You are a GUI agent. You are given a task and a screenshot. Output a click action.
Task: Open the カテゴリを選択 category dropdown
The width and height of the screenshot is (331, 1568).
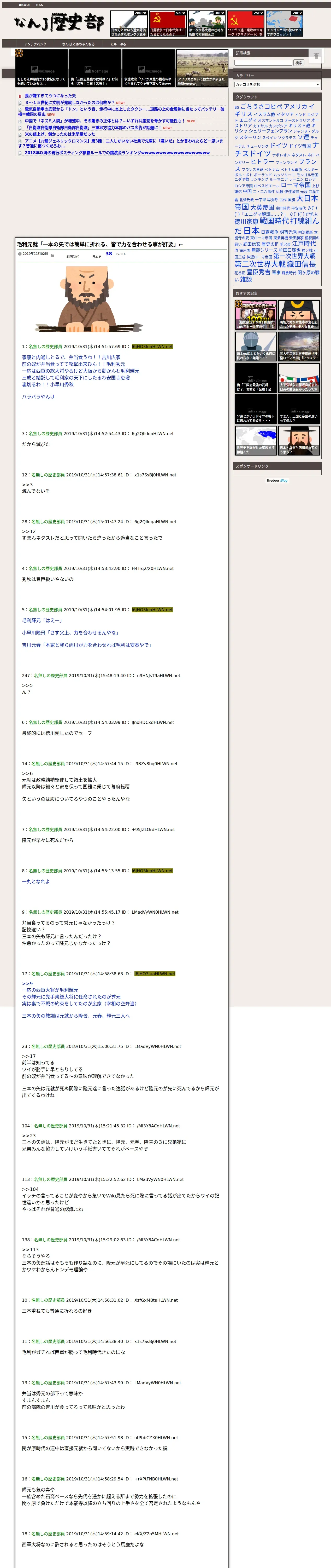pyautogui.click(x=277, y=85)
